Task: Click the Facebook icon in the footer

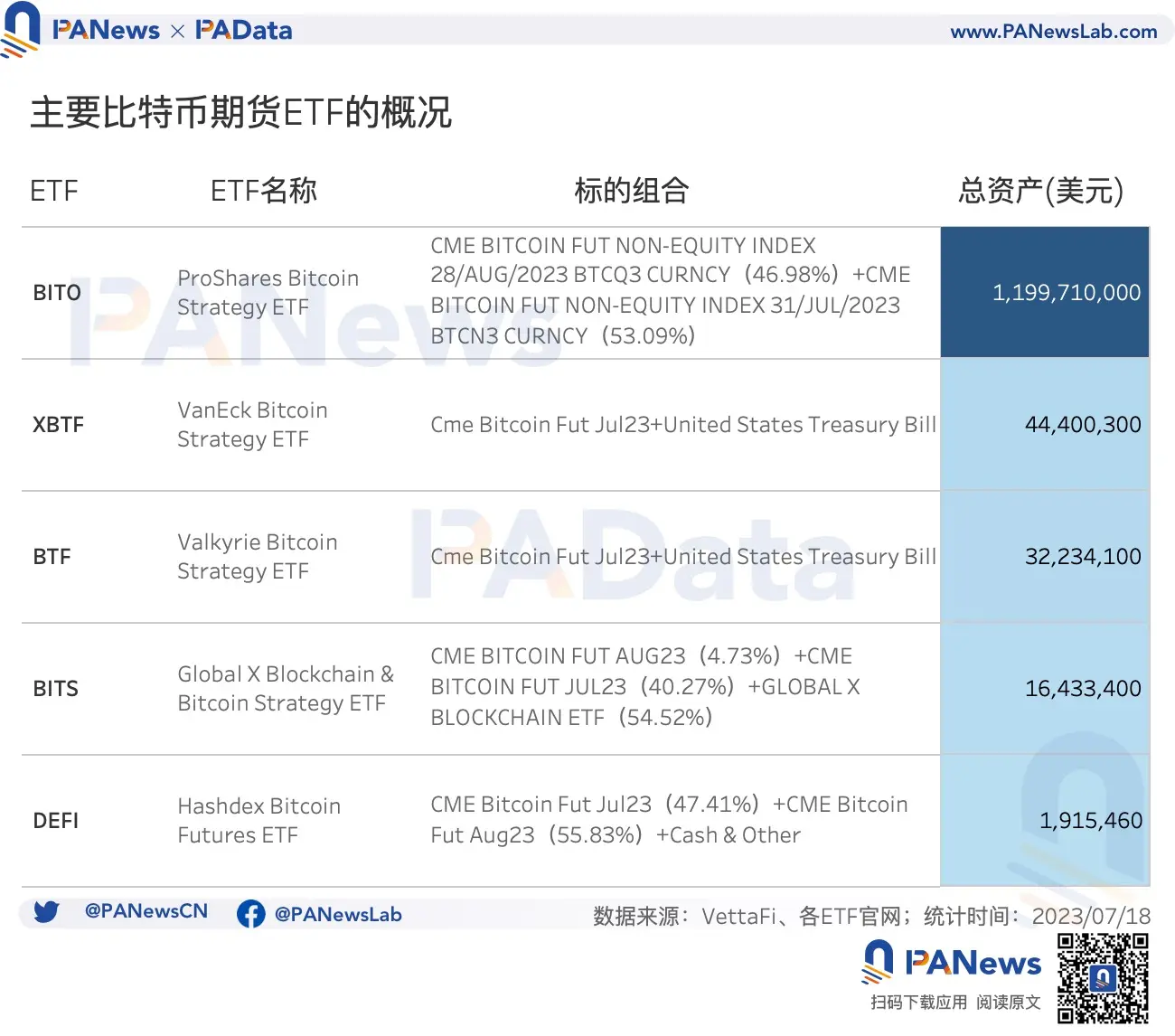Action: coord(250,913)
